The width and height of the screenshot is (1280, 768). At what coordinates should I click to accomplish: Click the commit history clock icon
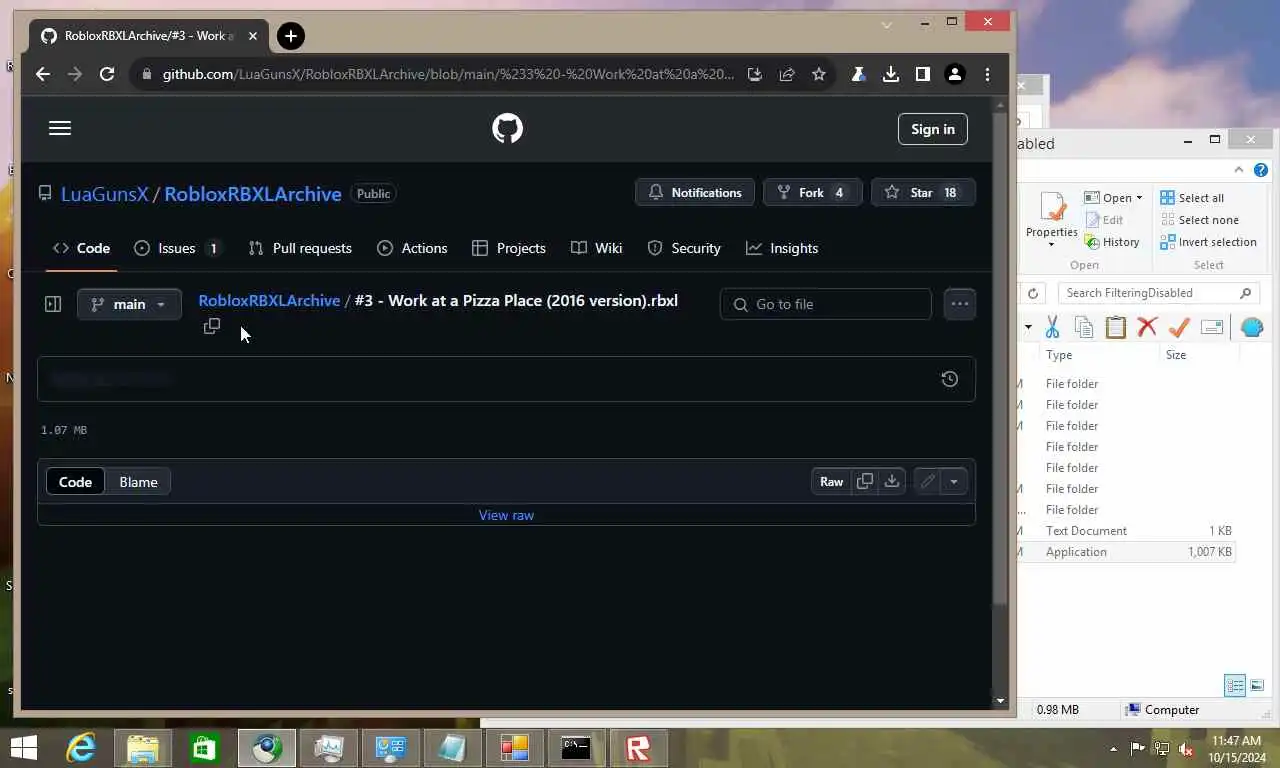[950, 379]
